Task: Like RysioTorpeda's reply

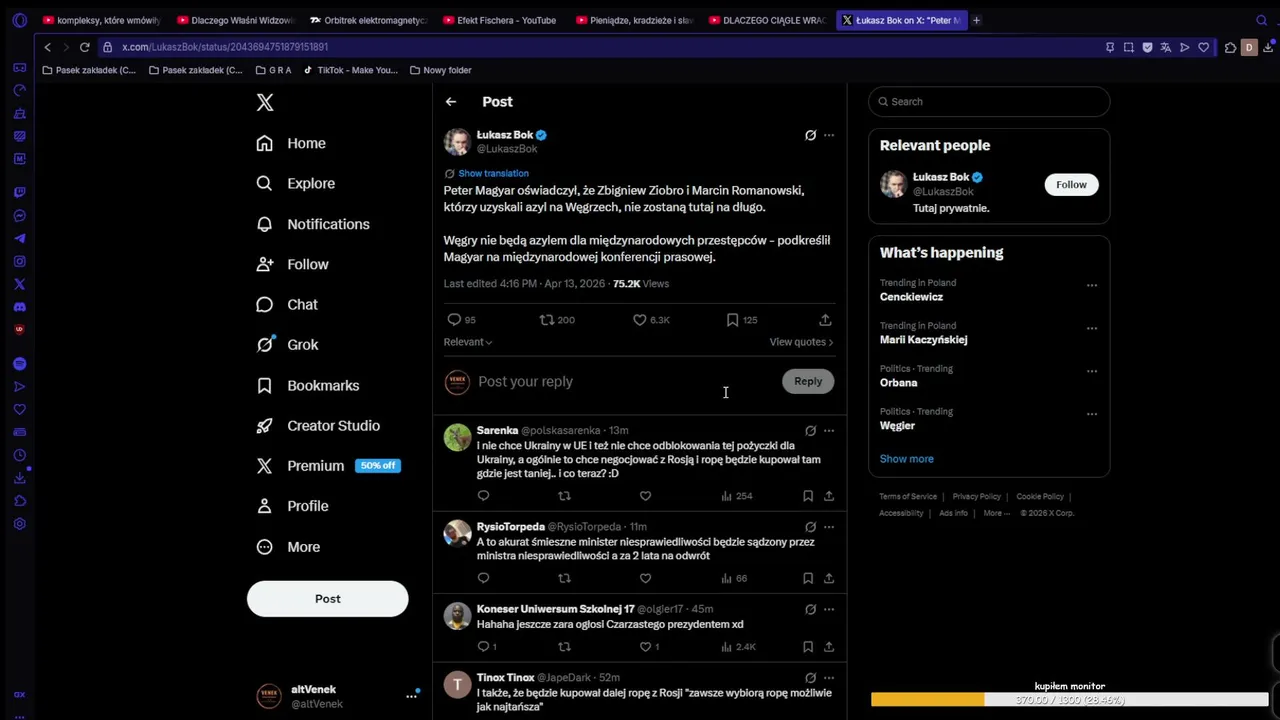Action: pos(645,578)
